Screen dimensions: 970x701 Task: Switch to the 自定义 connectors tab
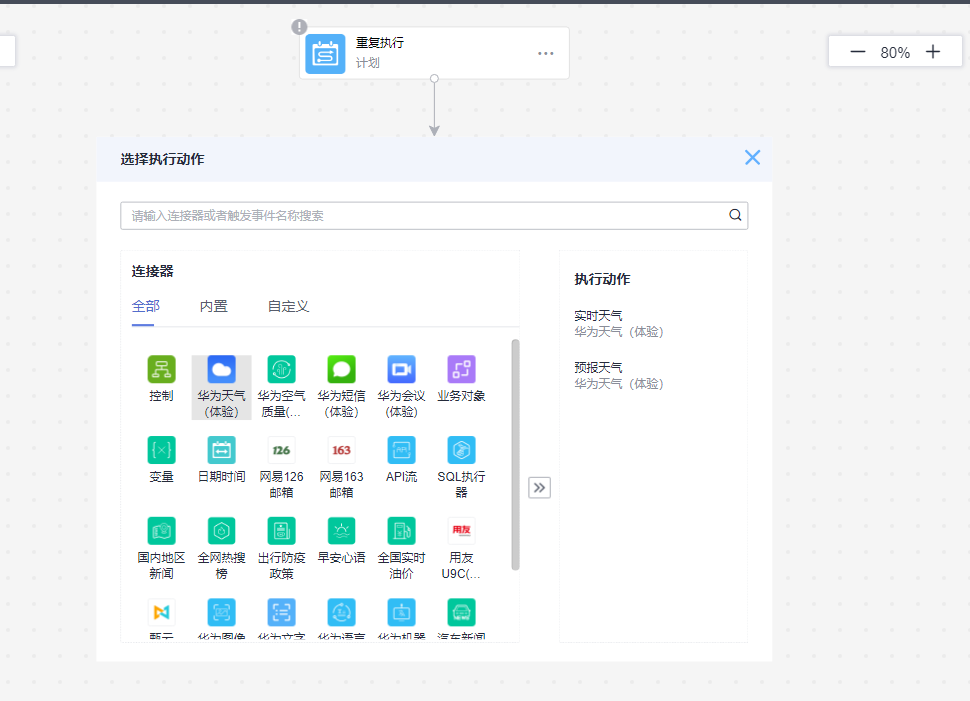click(288, 306)
